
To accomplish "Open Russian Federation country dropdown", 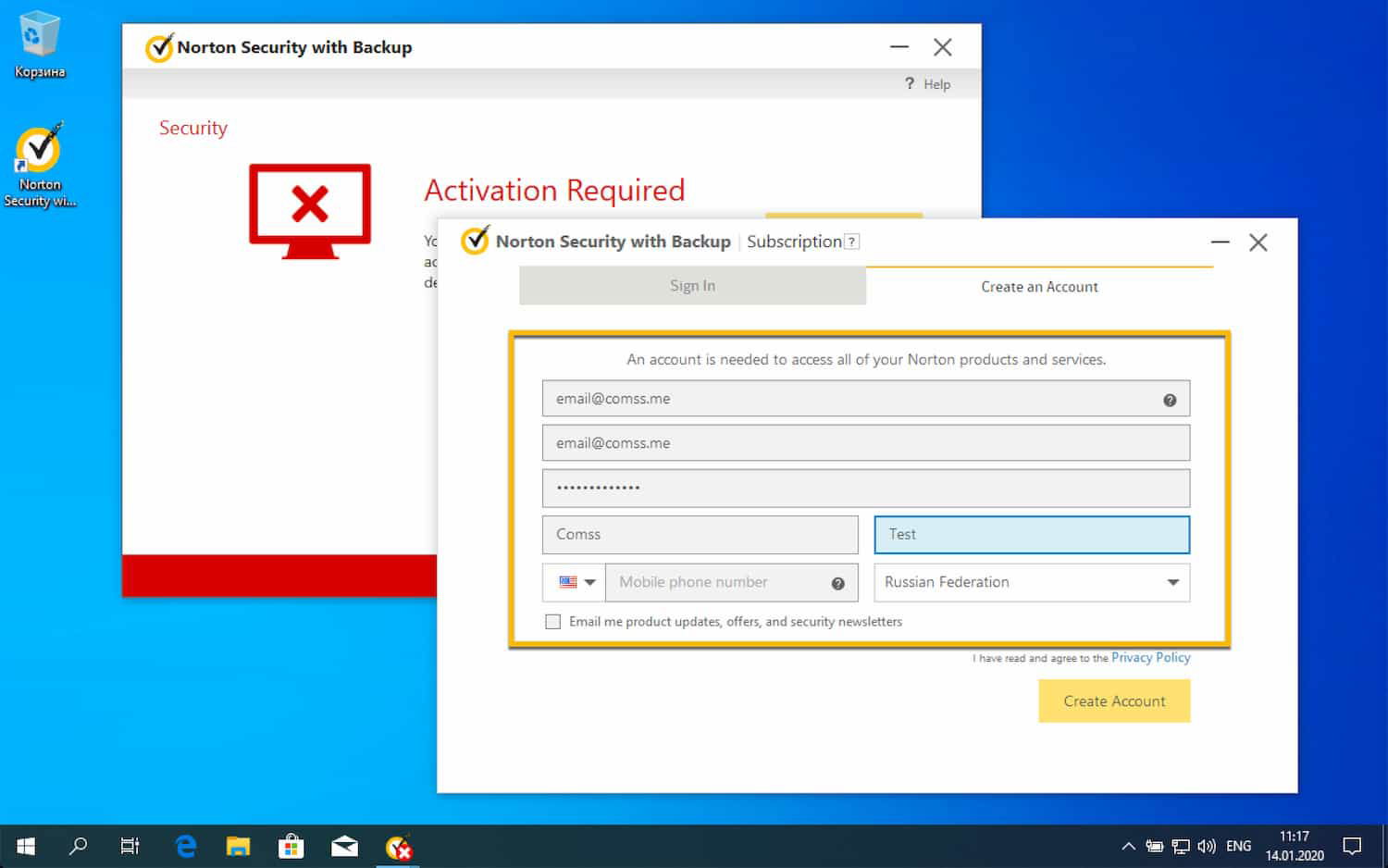I will point(1032,583).
